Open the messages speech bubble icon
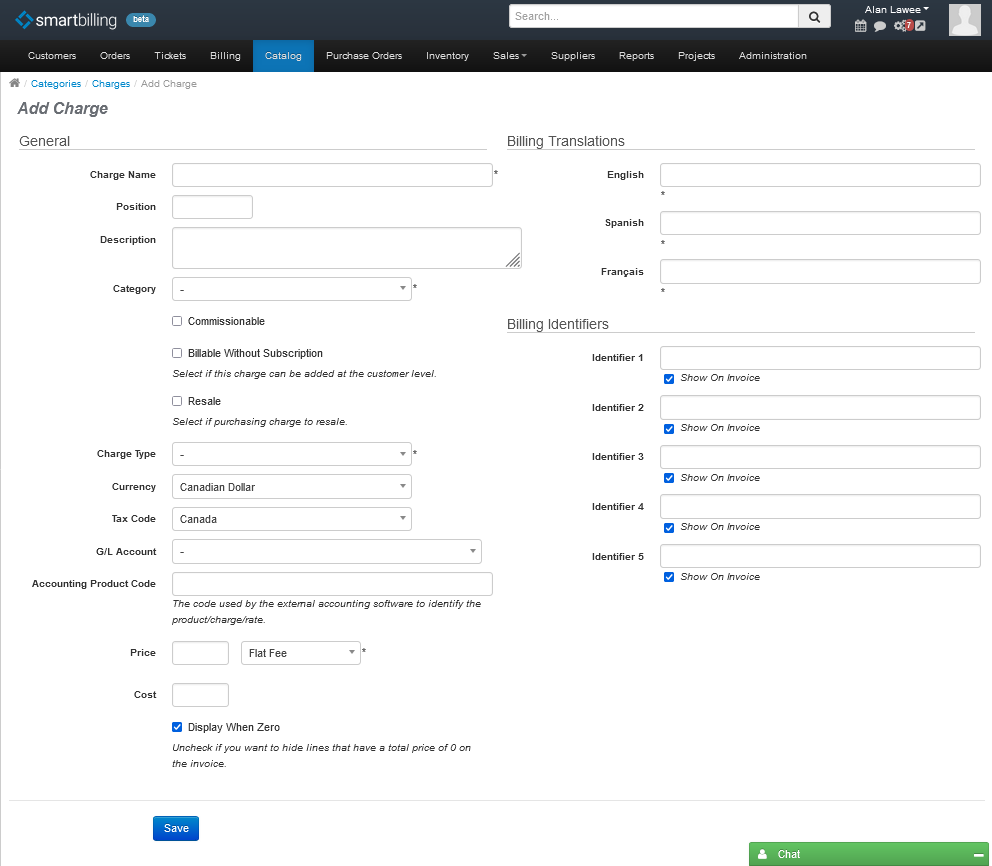Viewport: 992px width, 866px height. tap(879, 26)
